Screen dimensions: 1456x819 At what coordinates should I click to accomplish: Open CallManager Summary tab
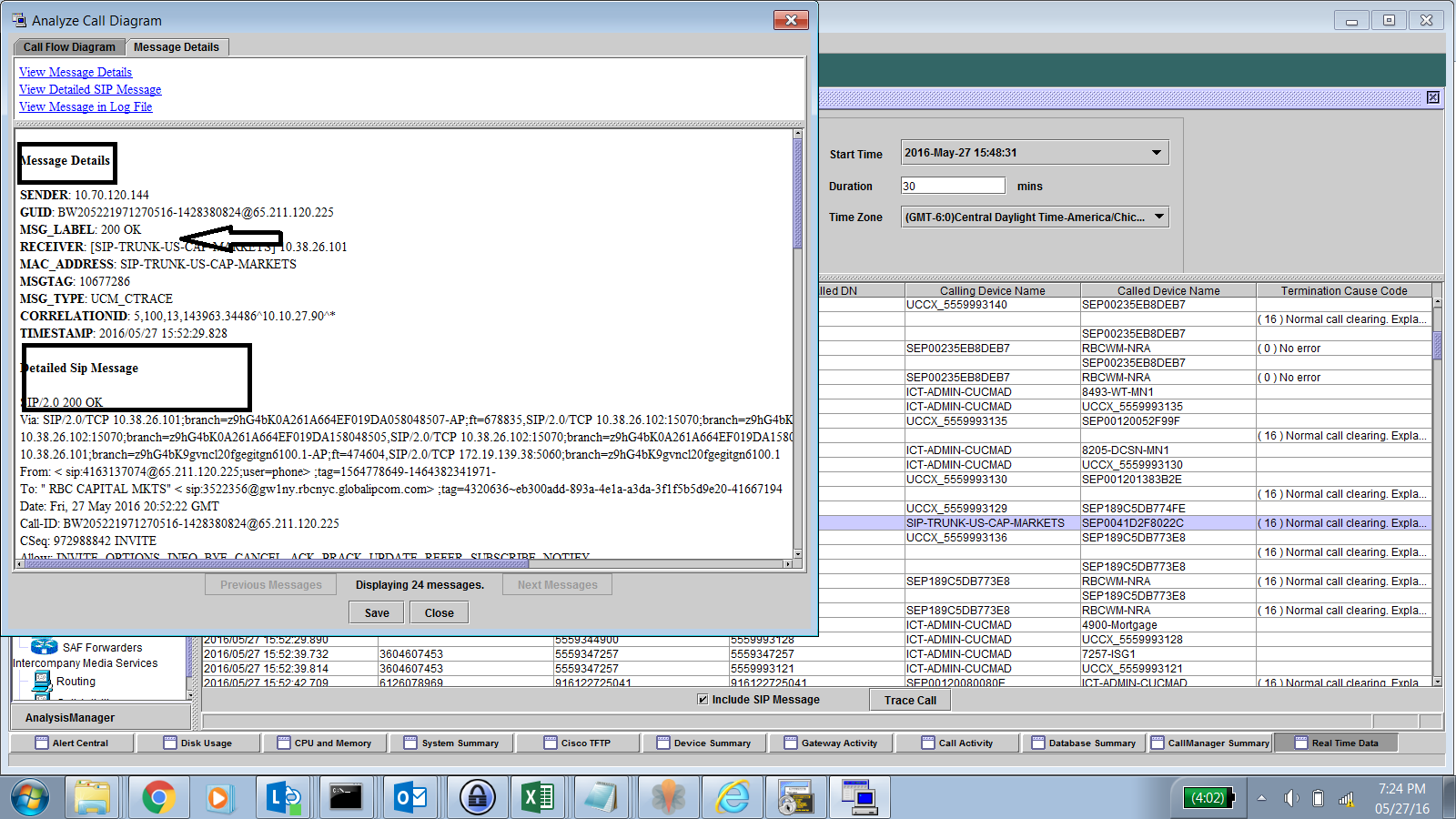pos(1210,743)
